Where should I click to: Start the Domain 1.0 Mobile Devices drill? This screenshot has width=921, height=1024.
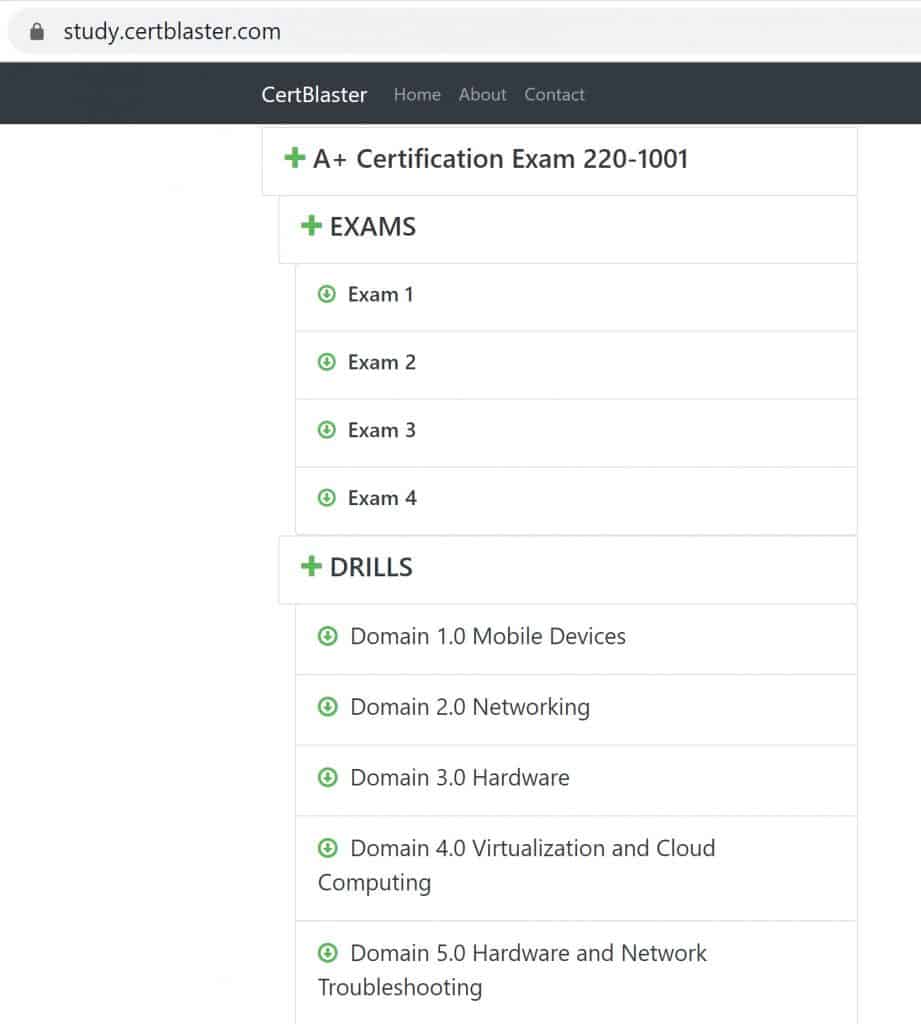(488, 636)
